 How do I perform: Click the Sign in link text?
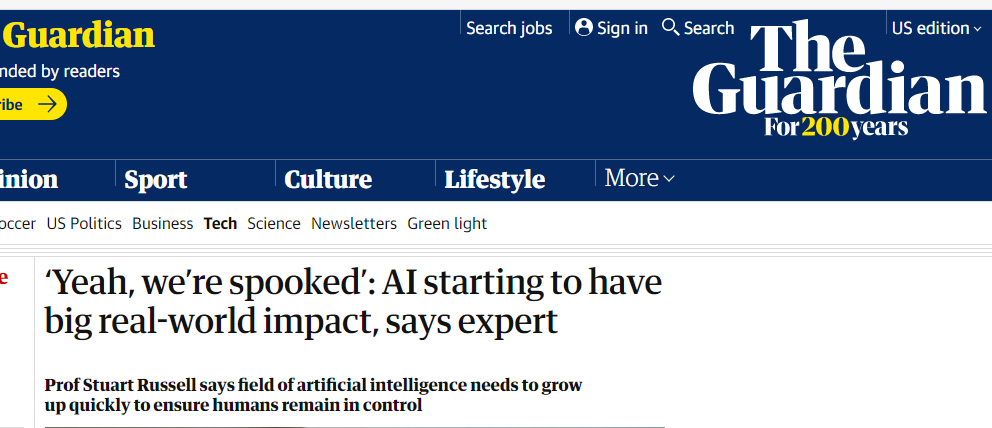pyautogui.click(x=623, y=28)
